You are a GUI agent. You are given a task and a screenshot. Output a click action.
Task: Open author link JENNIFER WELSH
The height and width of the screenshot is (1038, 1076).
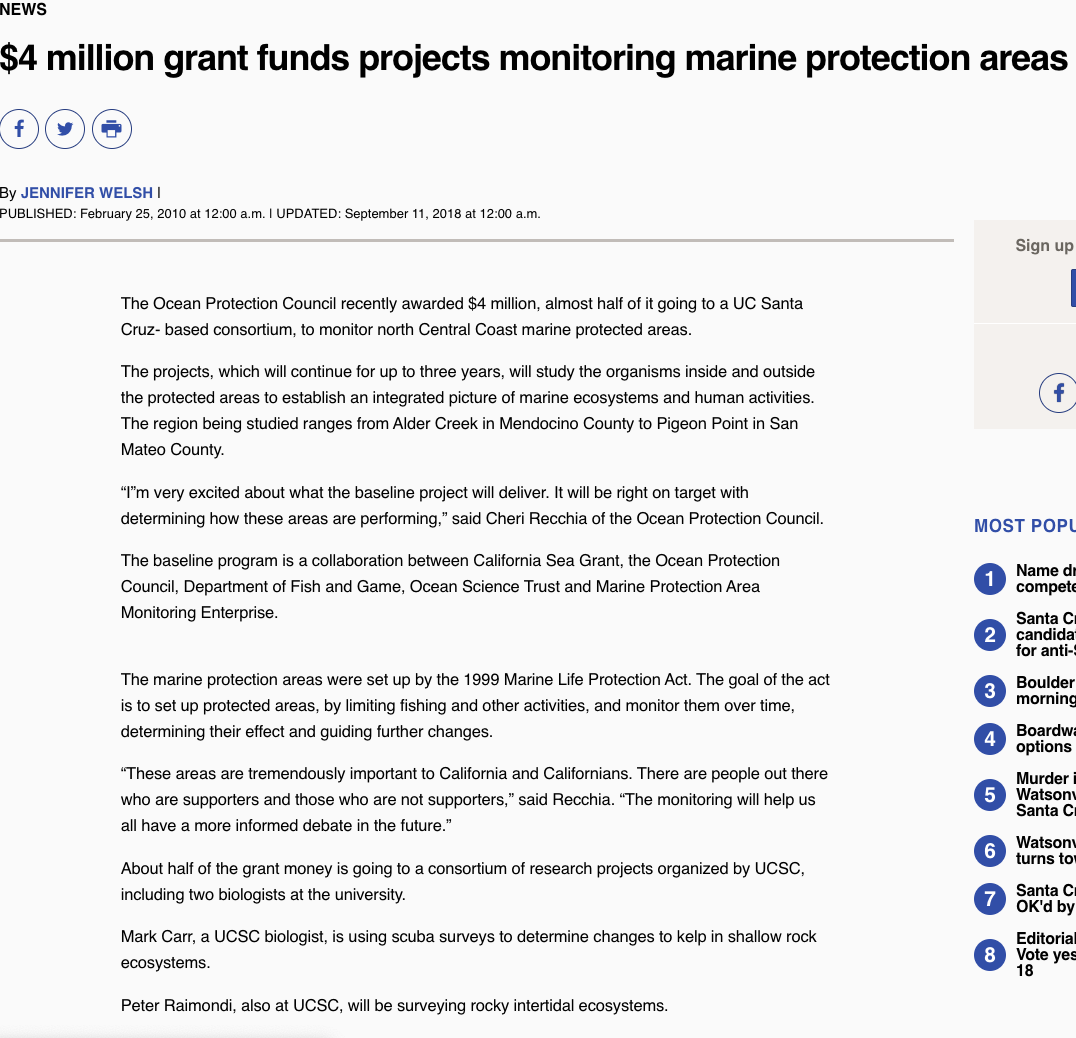coord(86,193)
